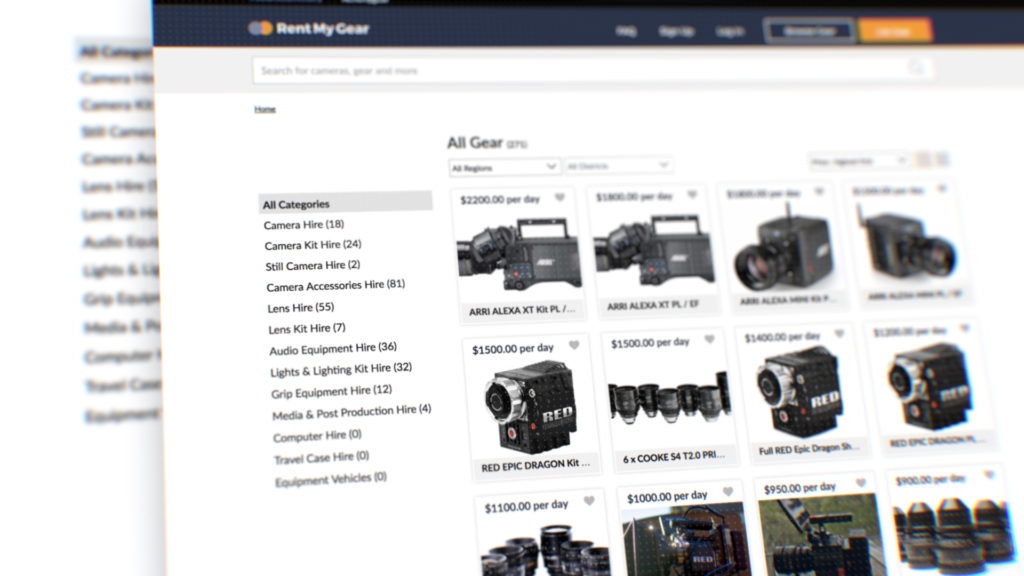Open the Cooke lens set product image
Screen dimensions: 1024x576
tap(669, 398)
